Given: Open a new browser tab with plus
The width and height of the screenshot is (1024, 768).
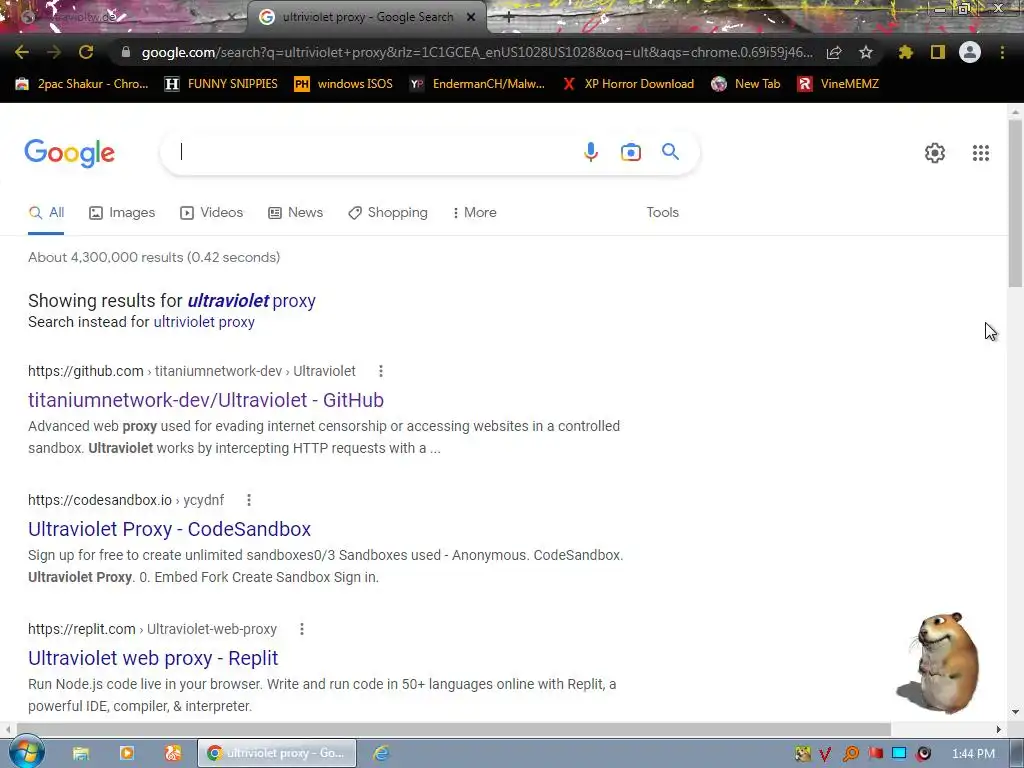Looking at the screenshot, I should (509, 18).
